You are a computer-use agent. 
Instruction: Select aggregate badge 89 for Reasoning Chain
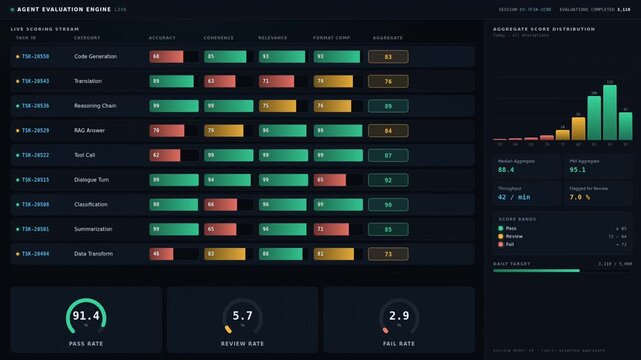coord(388,106)
